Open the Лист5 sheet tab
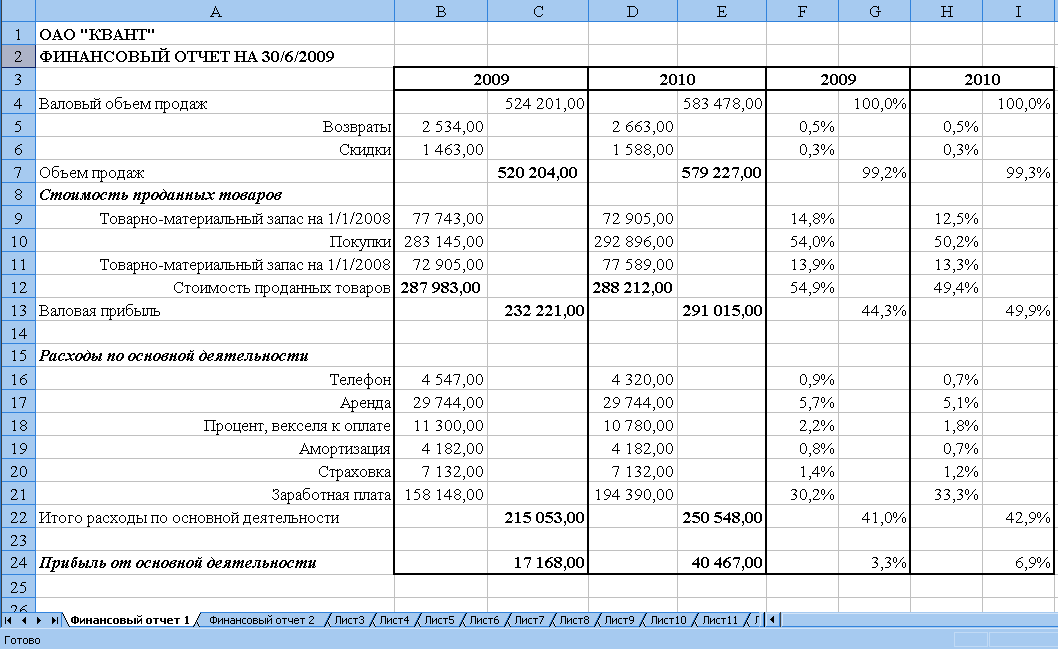 pos(439,620)
